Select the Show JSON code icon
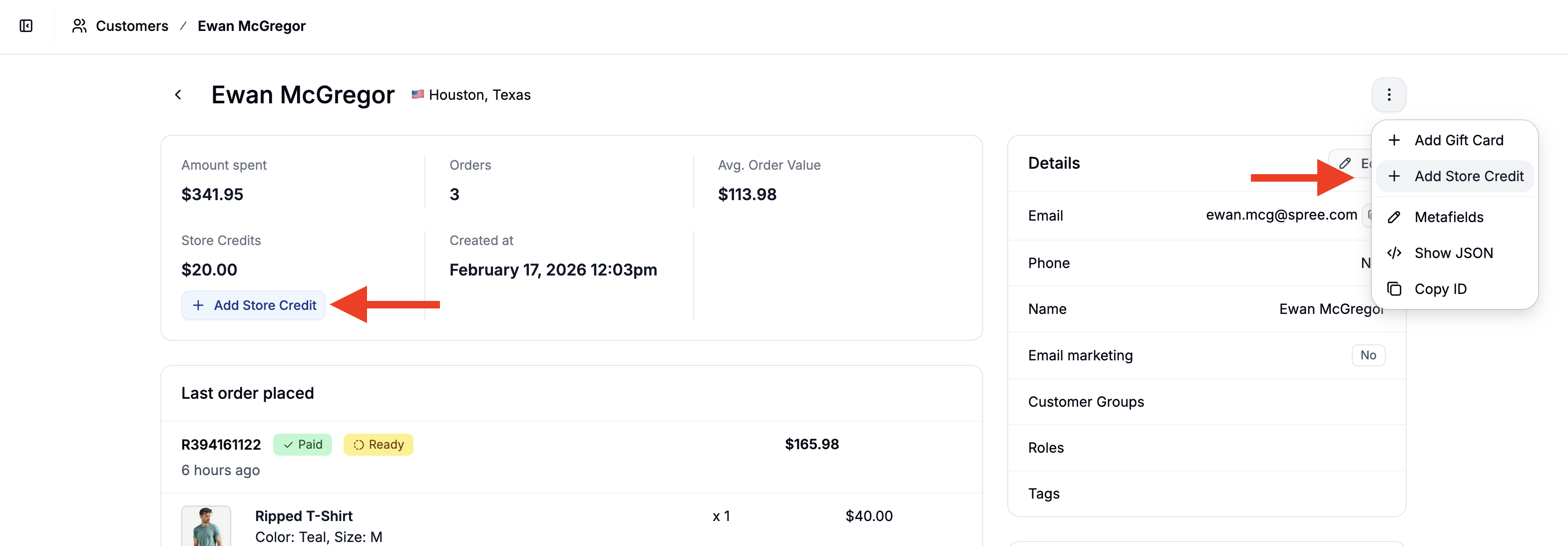 click(x=1395, y=253)
